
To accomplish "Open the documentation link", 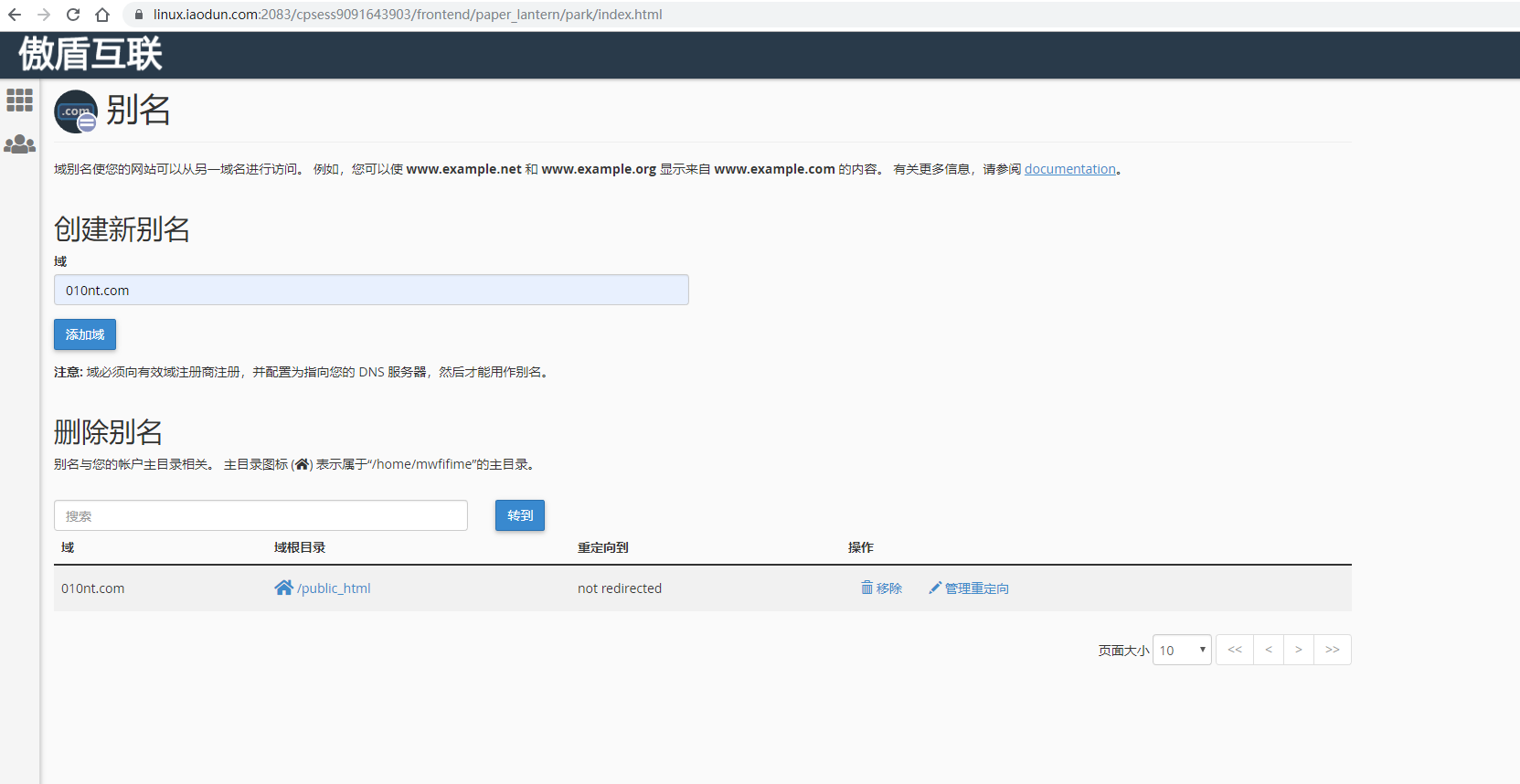I will point(1069,169).
